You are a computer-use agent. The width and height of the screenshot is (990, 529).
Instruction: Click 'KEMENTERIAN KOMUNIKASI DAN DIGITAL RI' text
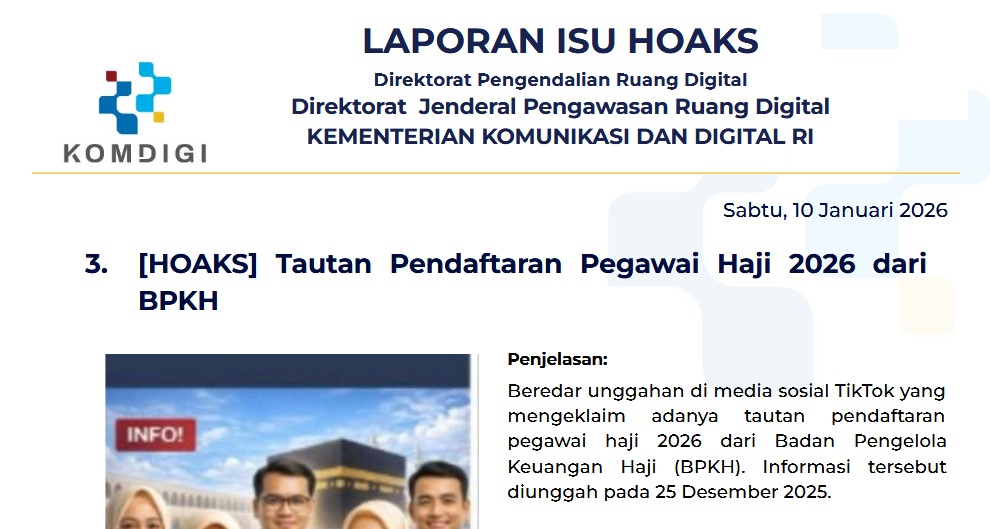560,136
